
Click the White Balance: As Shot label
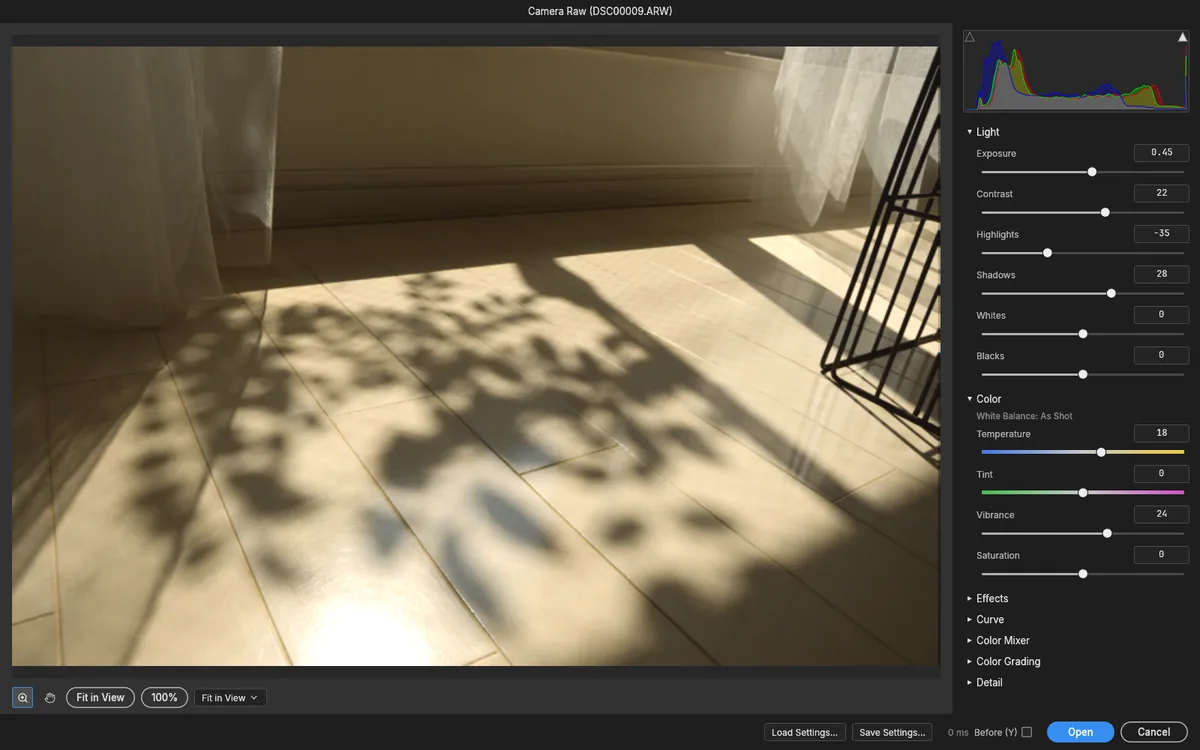point(1024,416)
